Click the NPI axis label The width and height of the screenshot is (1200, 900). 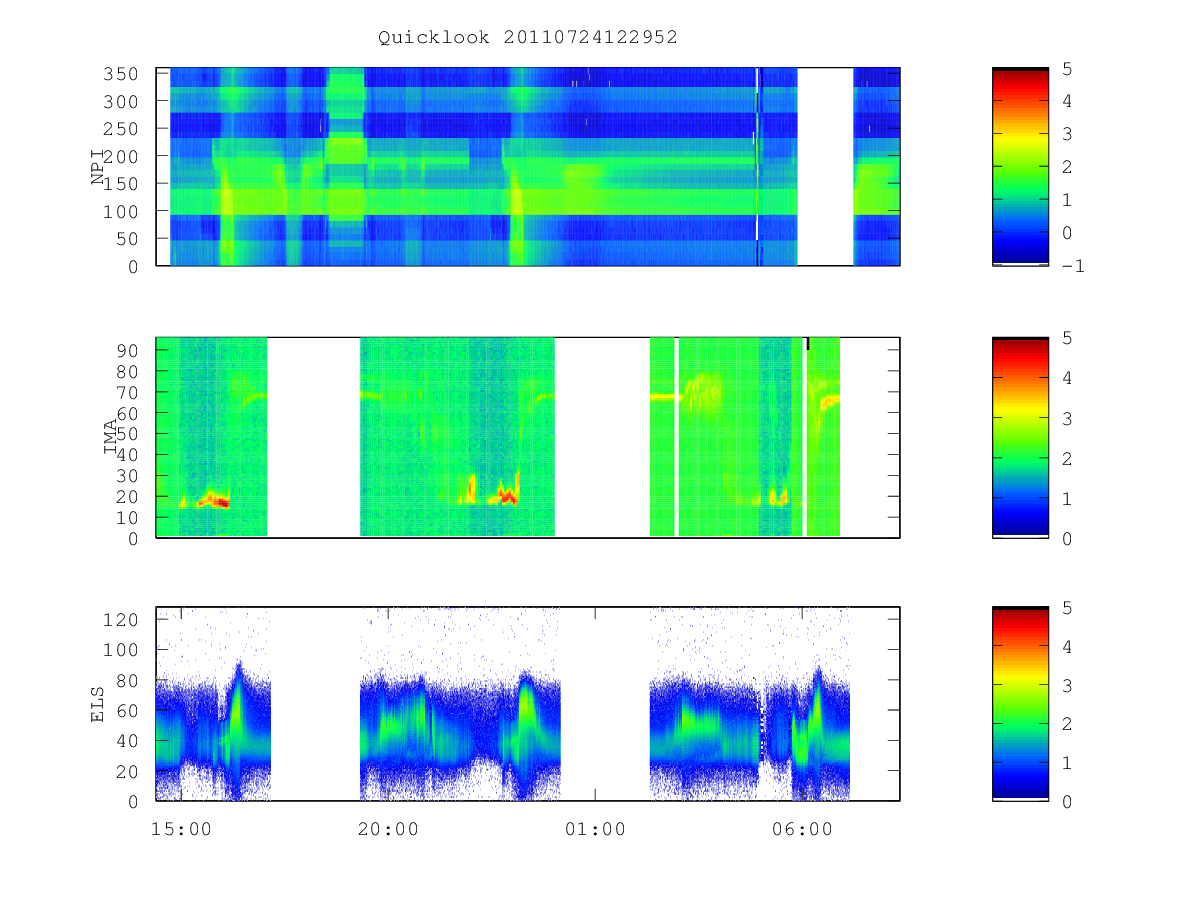point(98,167)
